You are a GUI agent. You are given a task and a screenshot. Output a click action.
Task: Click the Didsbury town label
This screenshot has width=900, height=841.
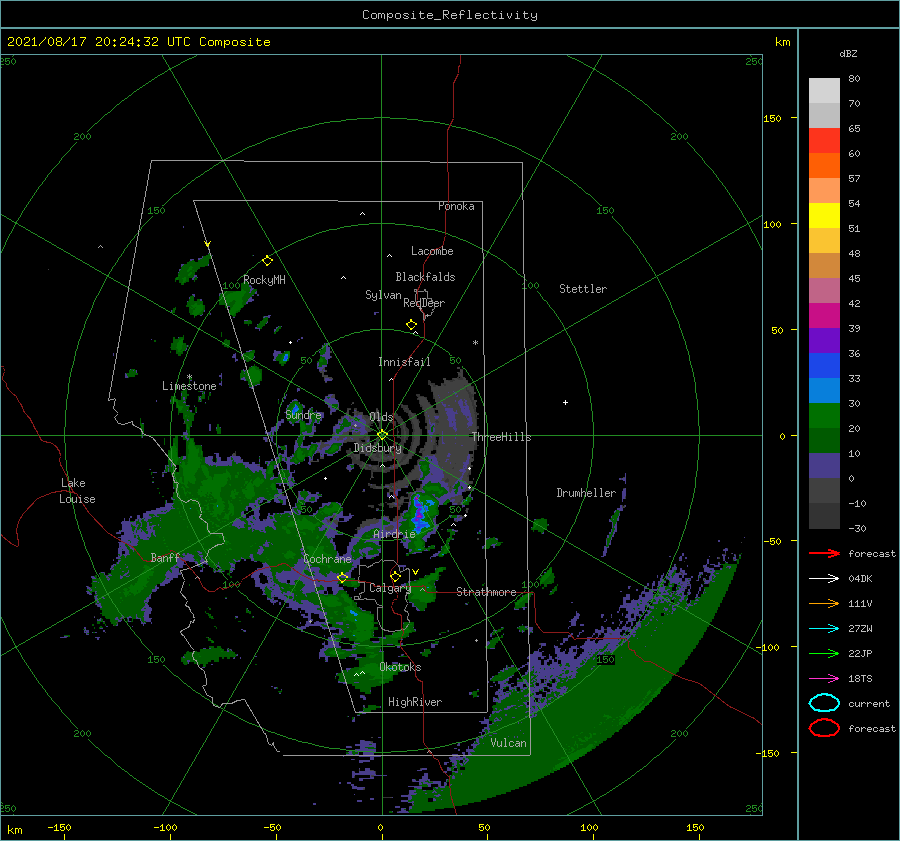378,448
